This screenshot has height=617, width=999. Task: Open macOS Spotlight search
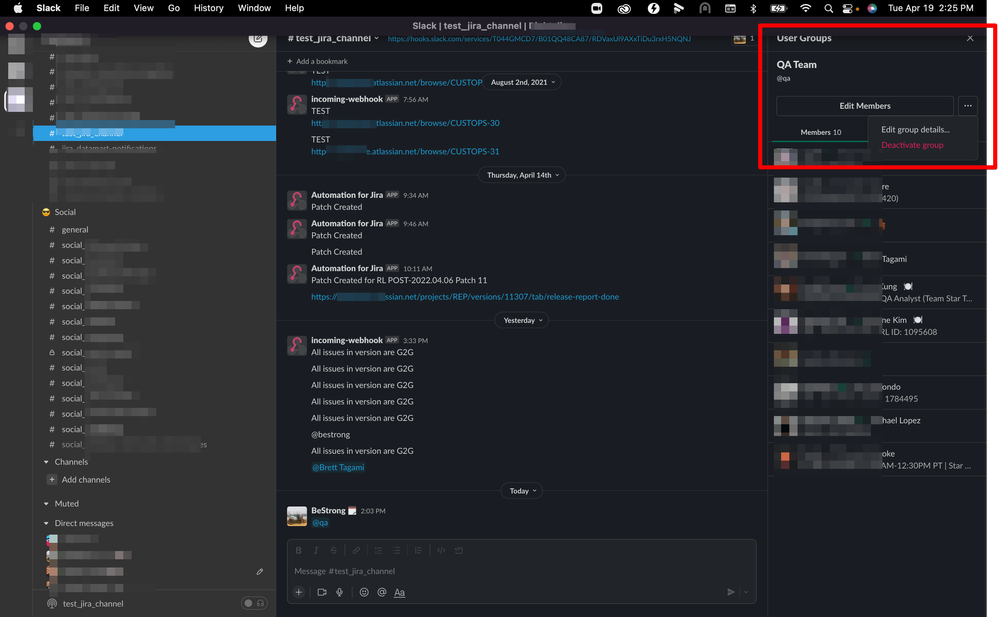(x=828, y=8)
